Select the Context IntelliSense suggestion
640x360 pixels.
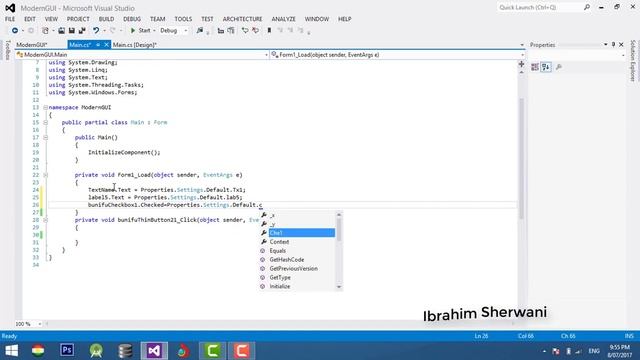(298, 242)
